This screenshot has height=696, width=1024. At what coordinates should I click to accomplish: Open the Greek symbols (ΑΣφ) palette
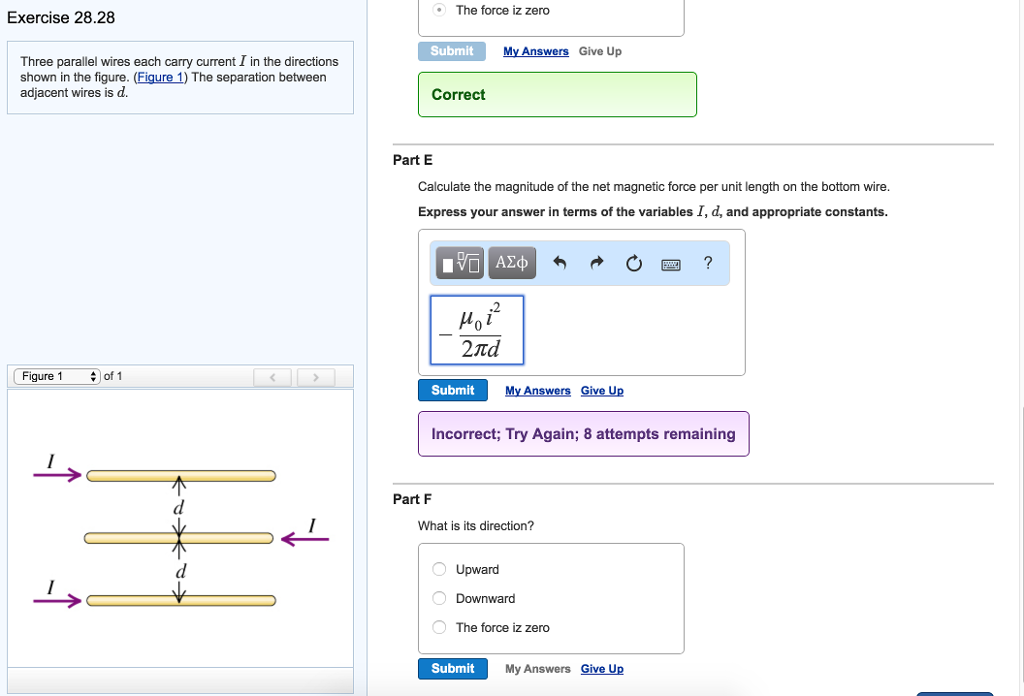[x=512, y=262]
